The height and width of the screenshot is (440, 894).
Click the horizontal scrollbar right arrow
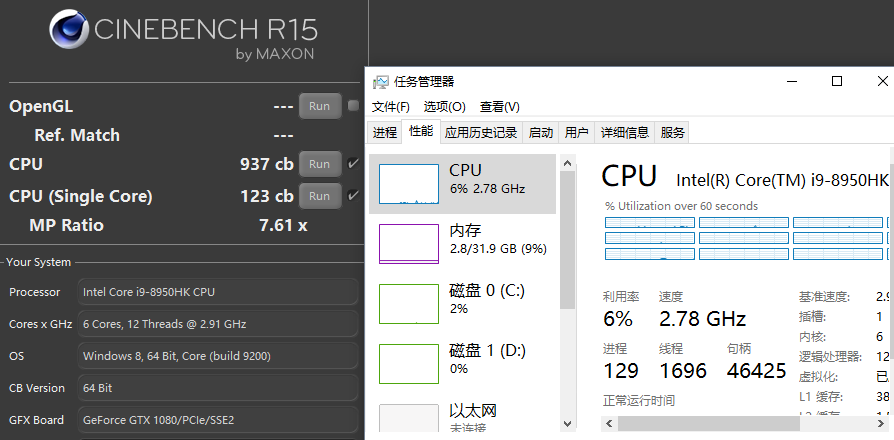[883, 423]
